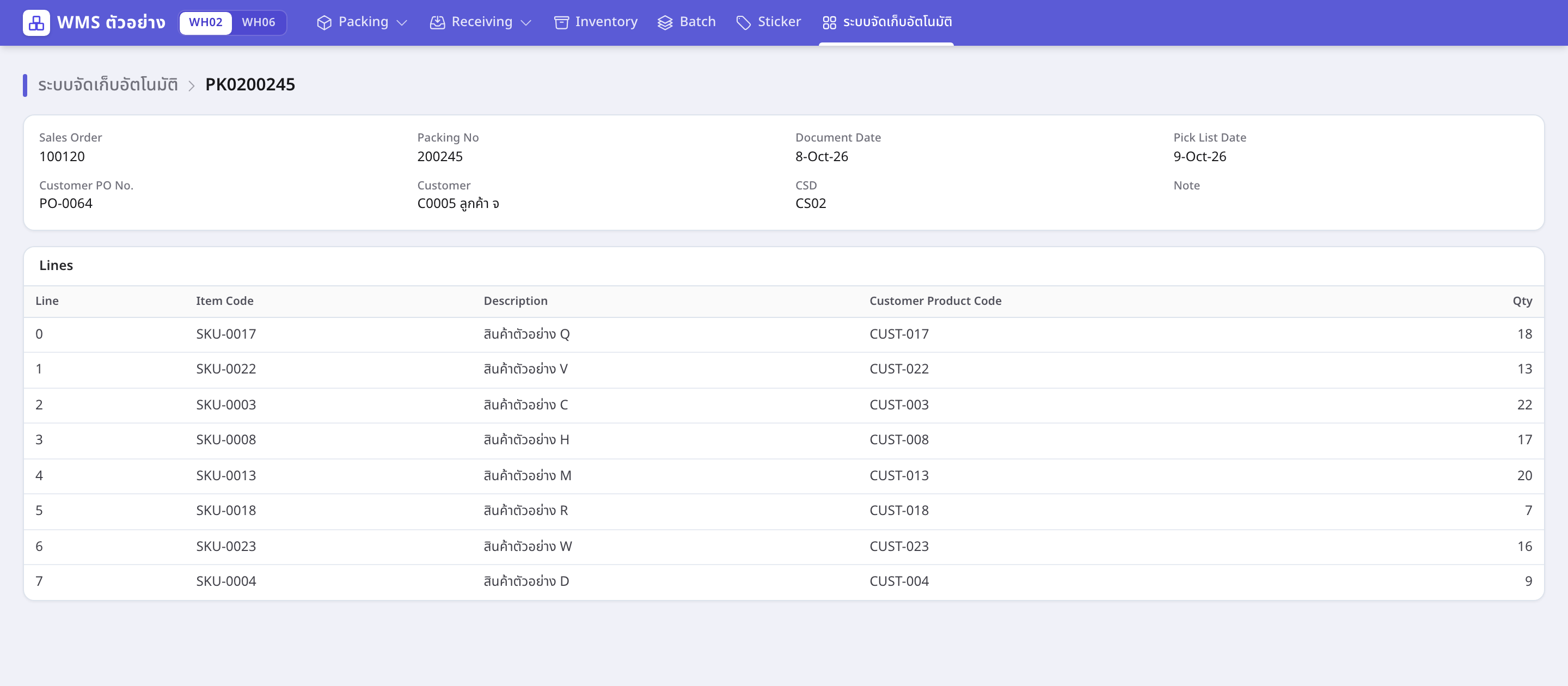Open the Inventory menu item
Viewport: 1568px width, 686px height.
596,22
